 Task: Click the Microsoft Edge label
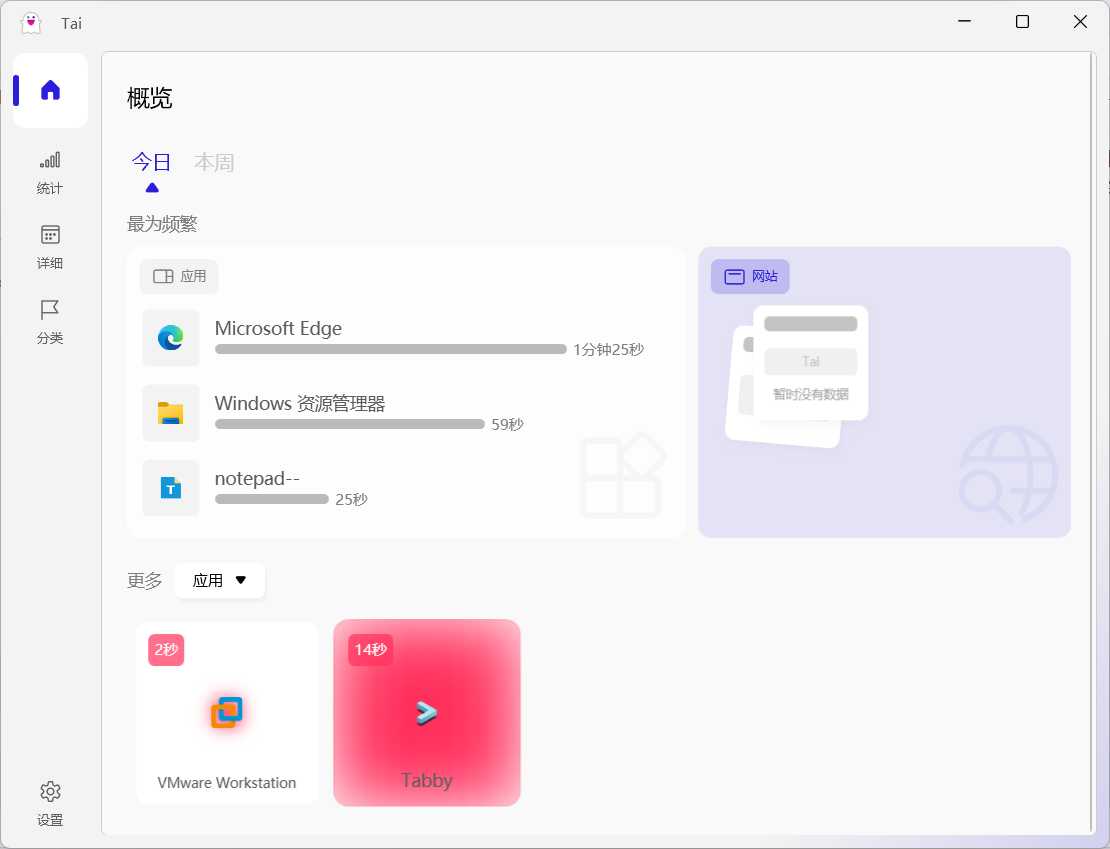pyautogui.click(x=278, y=329)
